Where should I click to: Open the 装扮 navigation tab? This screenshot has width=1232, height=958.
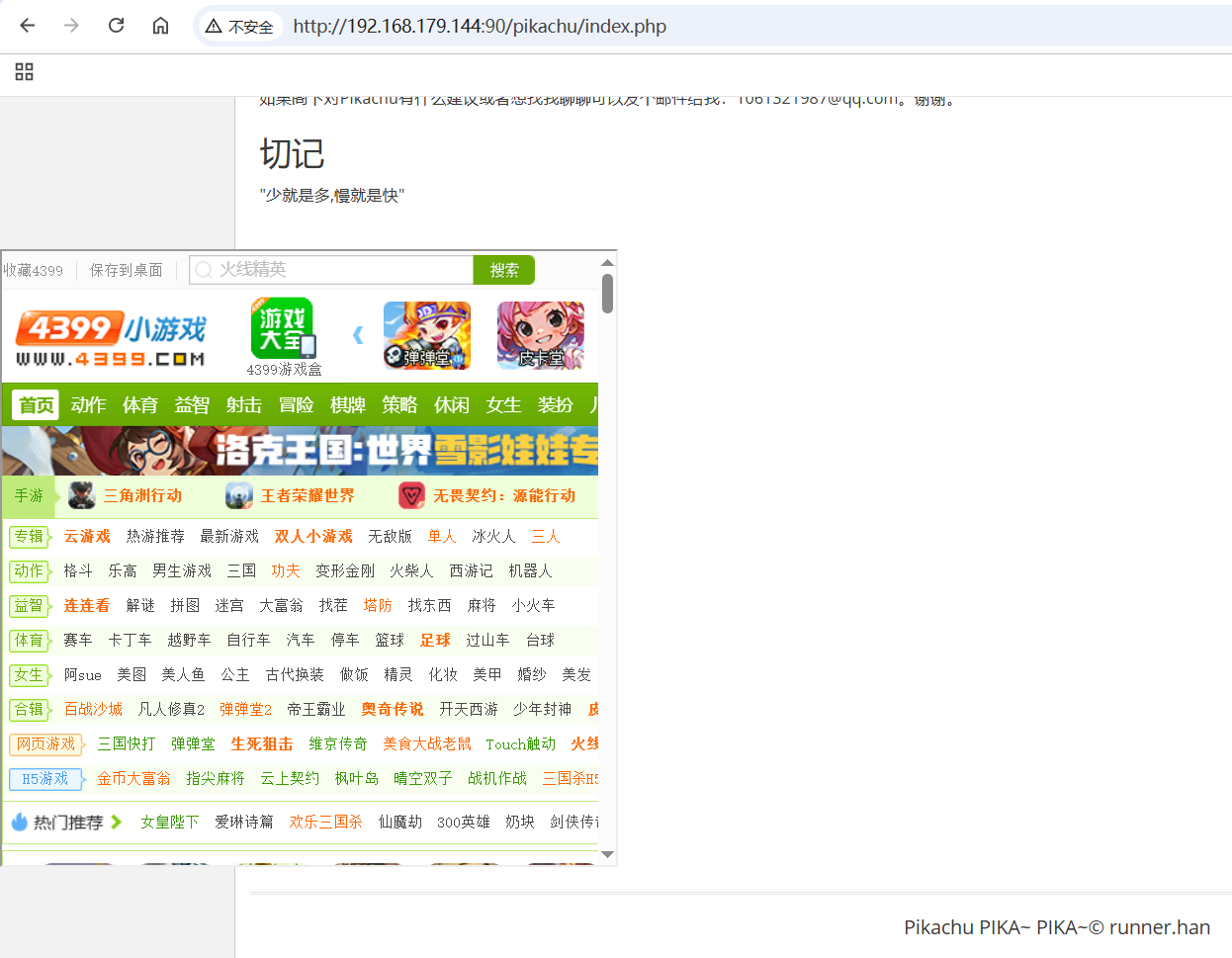point(556,405)
